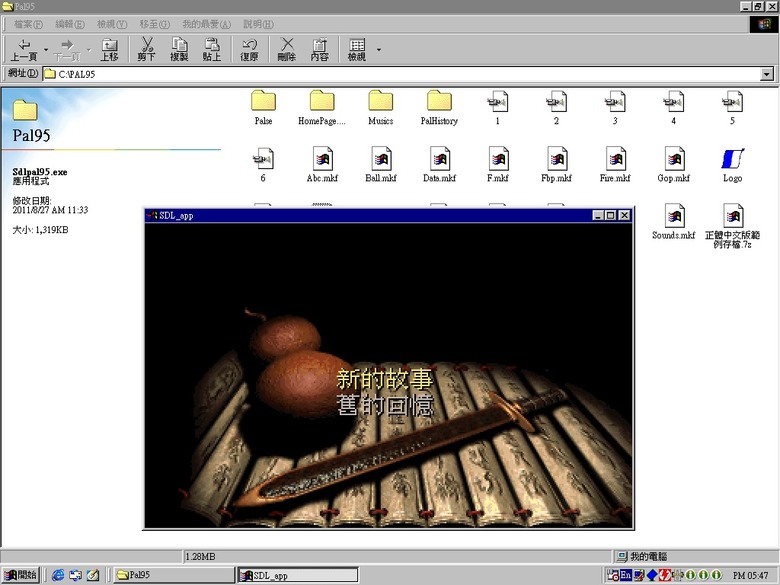The image size is (780, 585).
Task: Open the 移至(G) menu
Action: point(155,24)
